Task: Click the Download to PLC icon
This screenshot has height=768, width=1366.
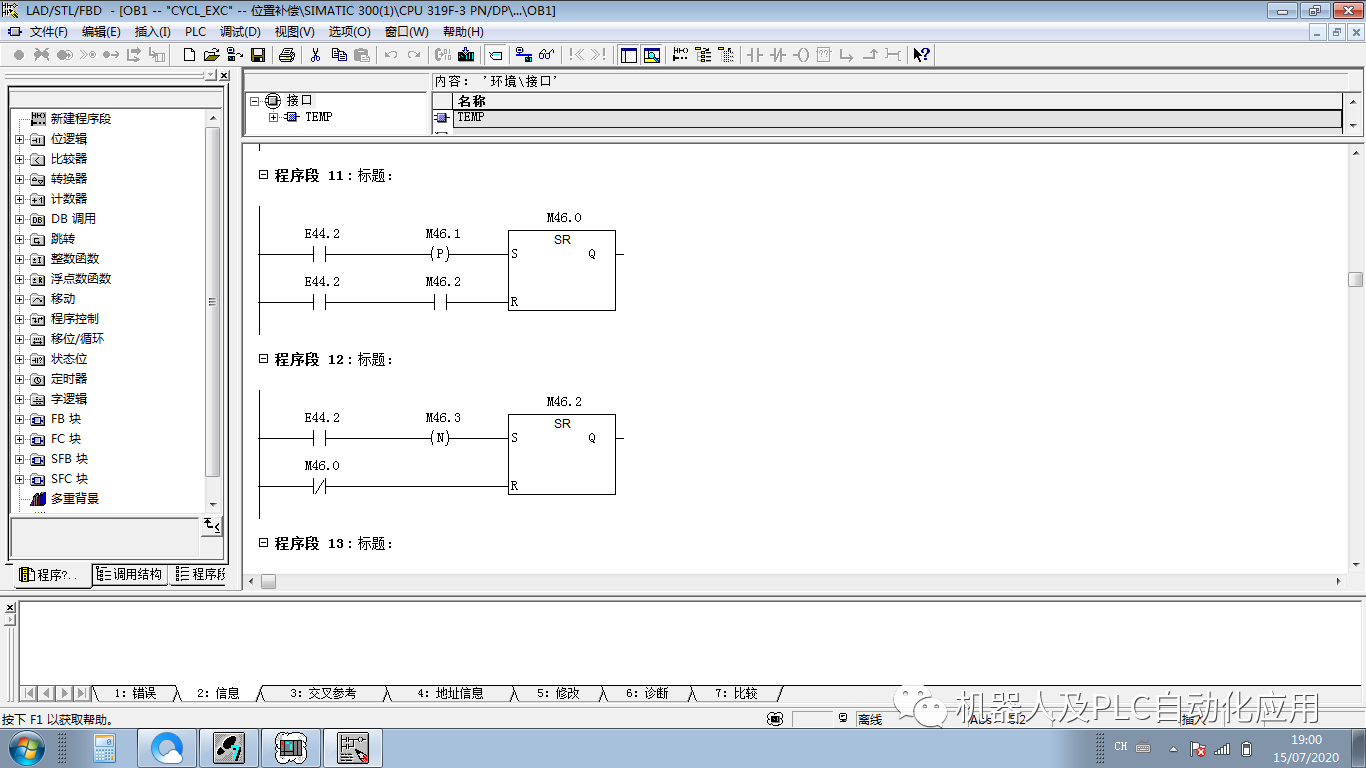Action: pos(466,55)
